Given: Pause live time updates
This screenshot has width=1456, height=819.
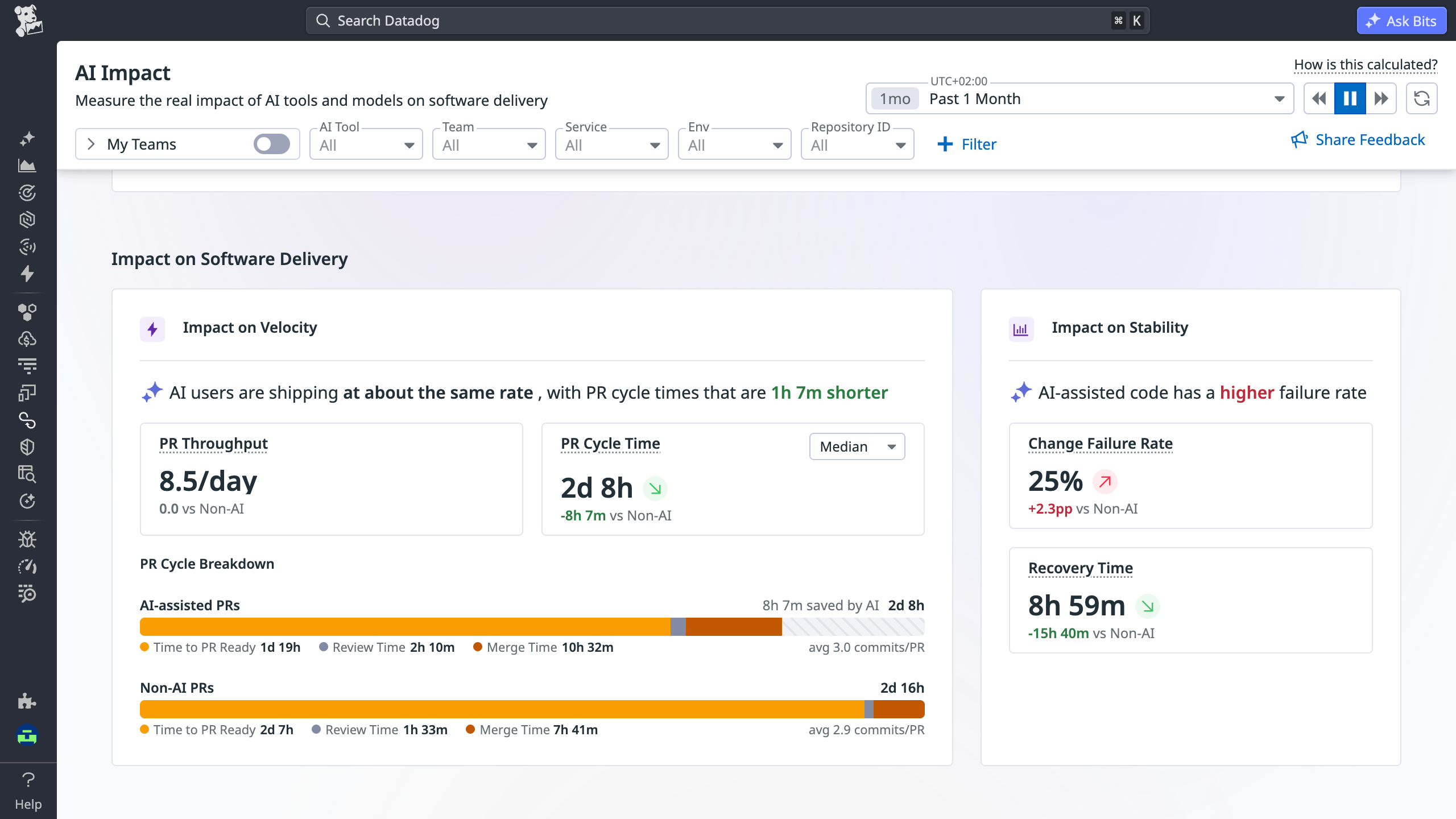Looking at the screenshot, I should pos(1350,98).
